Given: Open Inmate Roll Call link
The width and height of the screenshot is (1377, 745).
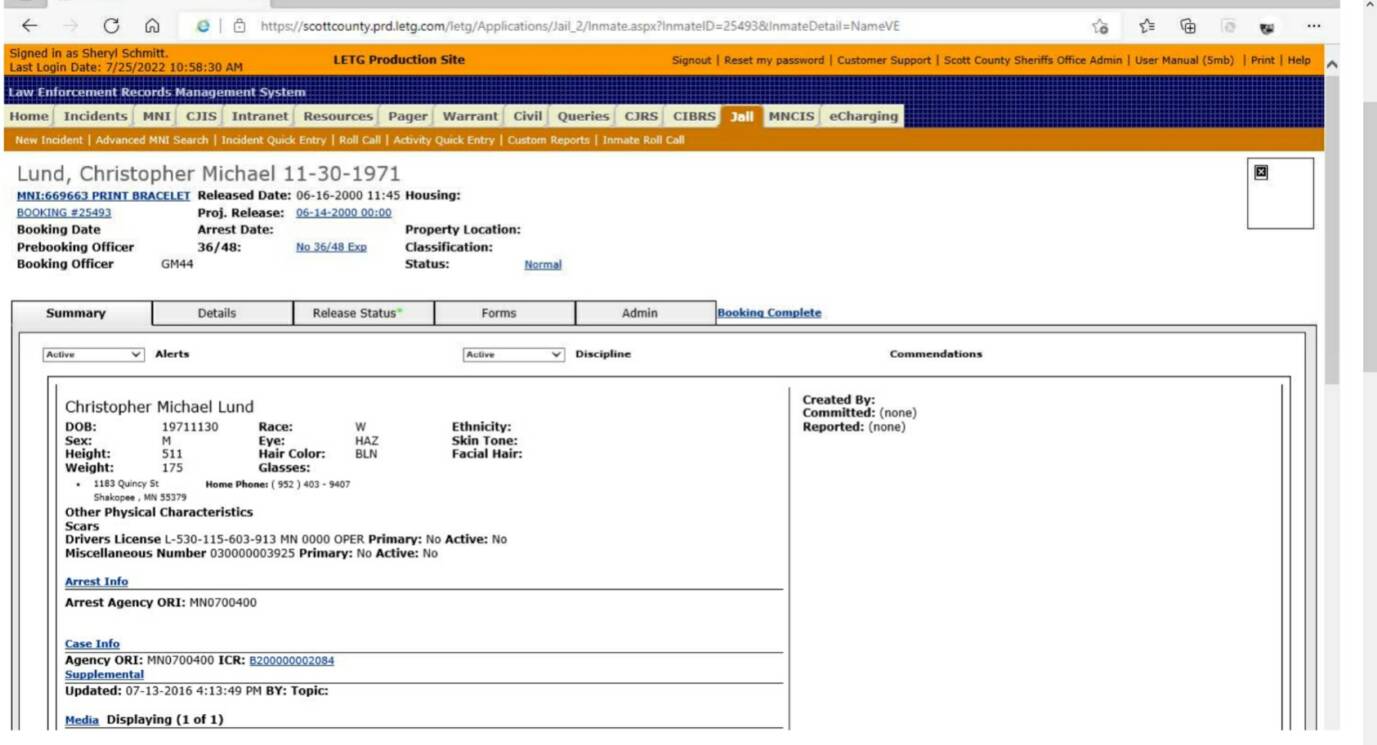Looking at the screenshot, I should click(x=643, y=140).
